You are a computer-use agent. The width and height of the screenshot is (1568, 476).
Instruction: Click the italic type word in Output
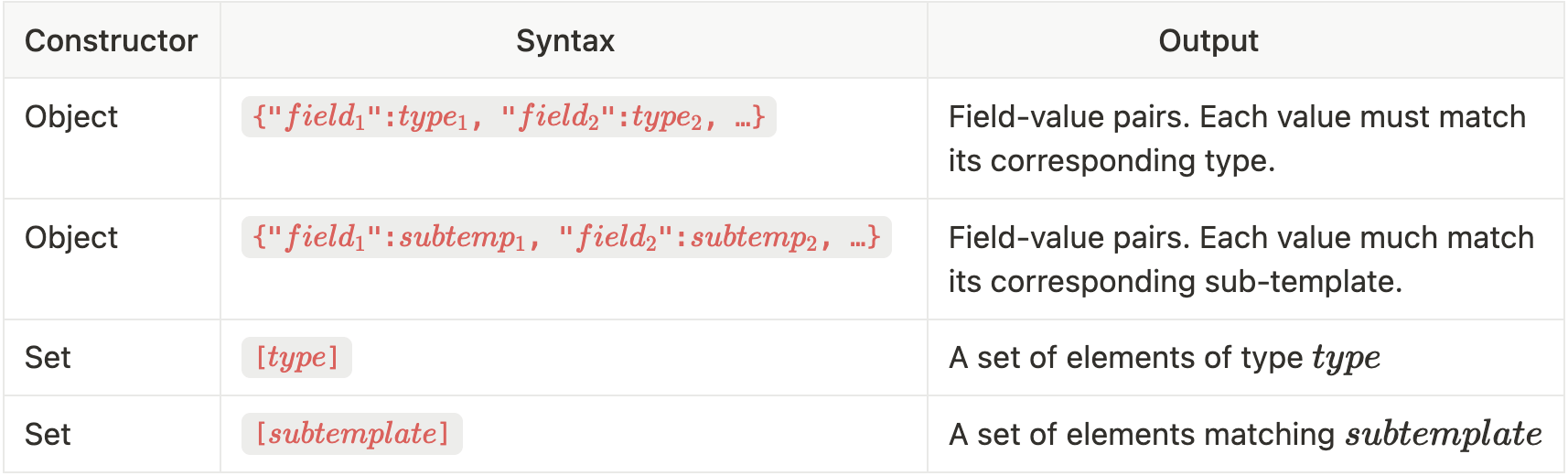pyautogui.click(x=1346, y=358)
